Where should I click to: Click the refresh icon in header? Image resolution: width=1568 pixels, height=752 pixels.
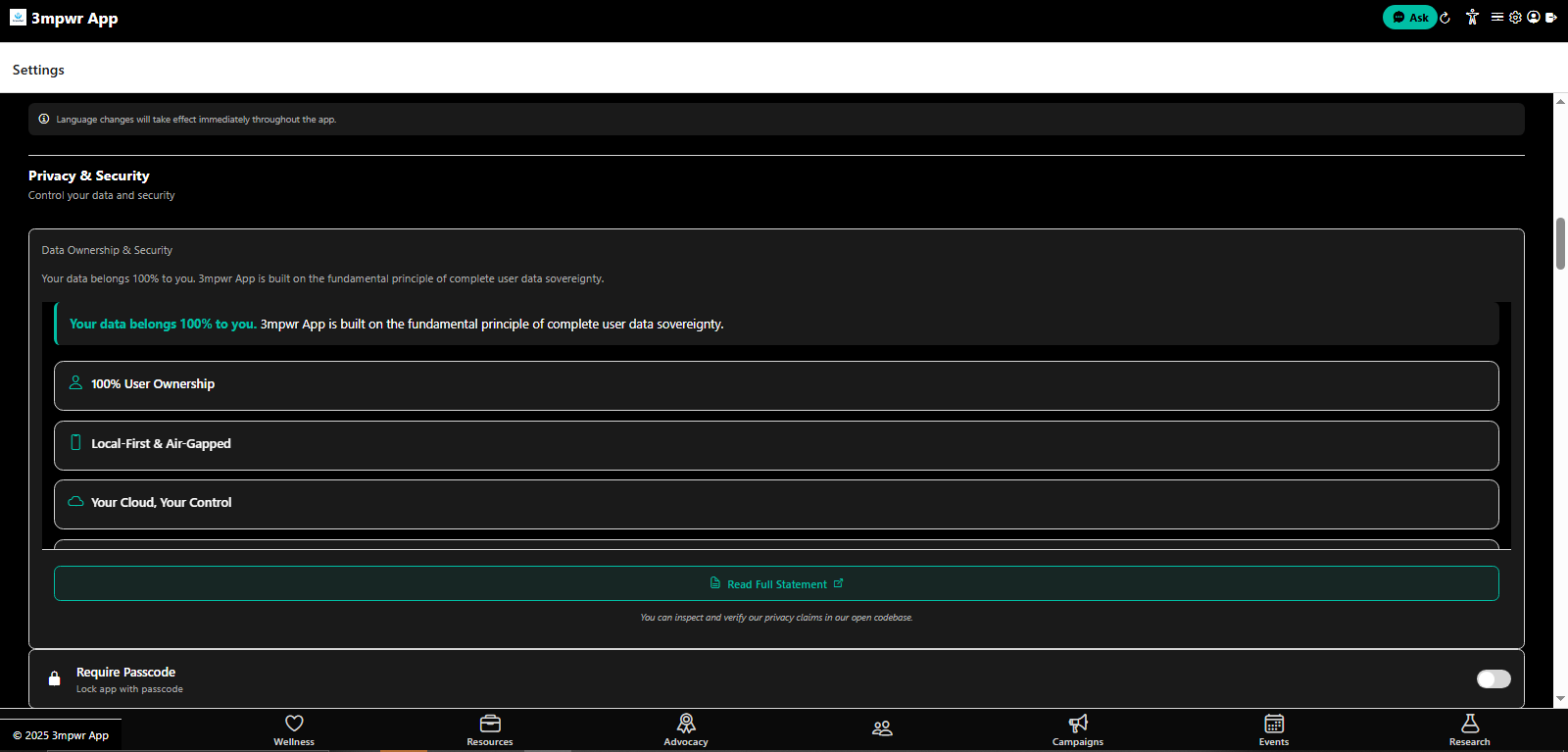(1445, 18)
